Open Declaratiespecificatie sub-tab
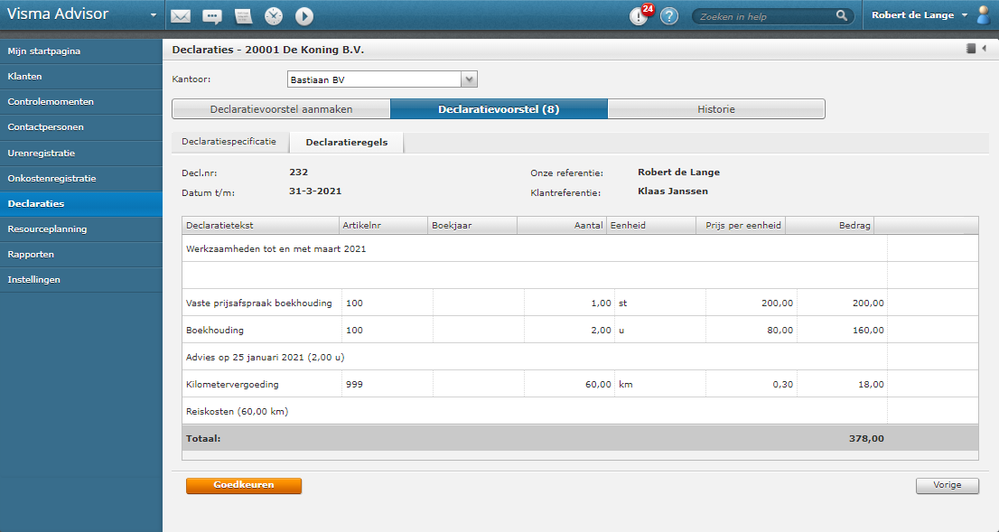The width and height of the screenshot is (999, 532). 229,142
